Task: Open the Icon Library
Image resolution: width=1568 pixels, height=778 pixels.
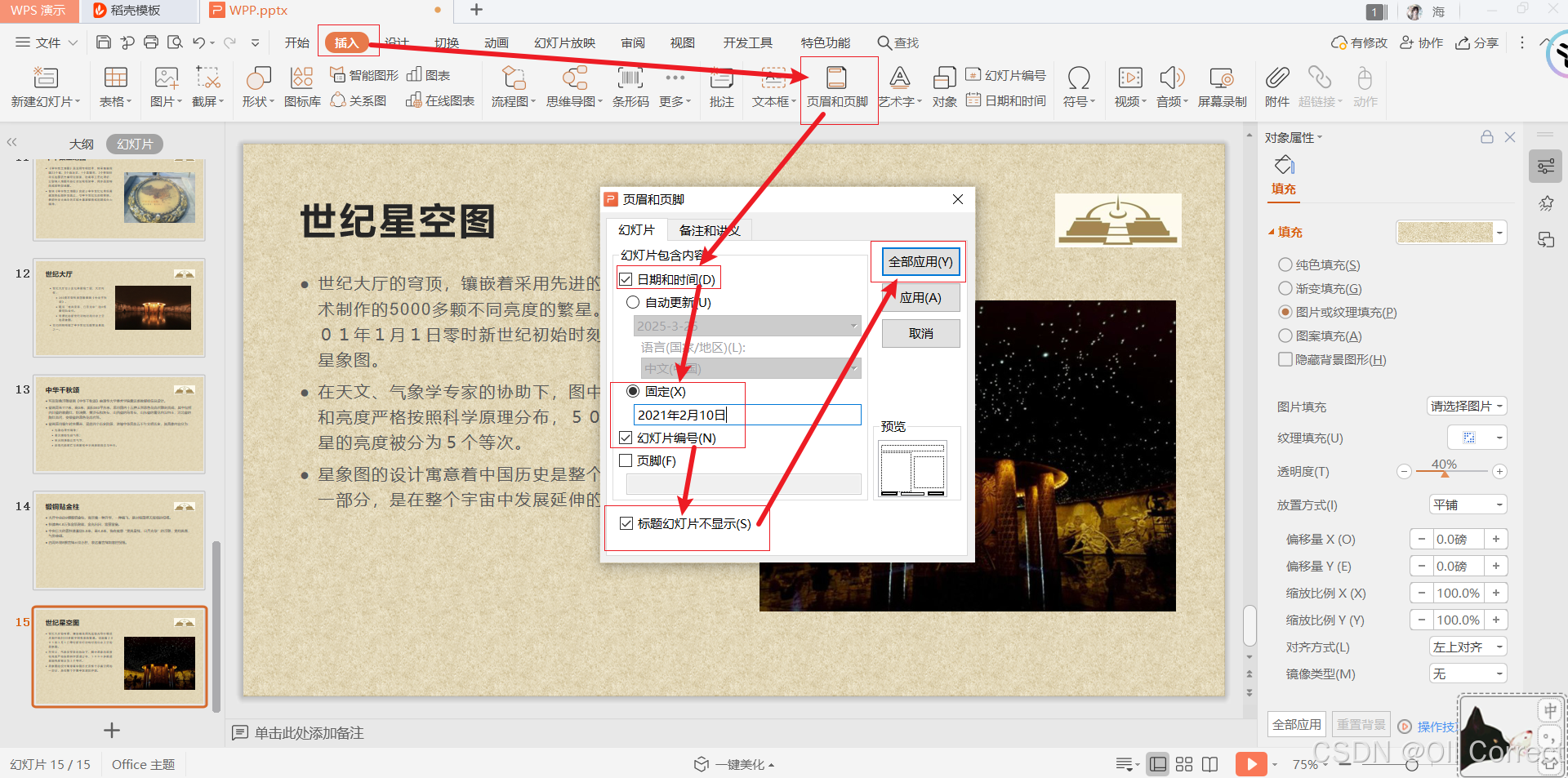Action: tap(302, 78)
